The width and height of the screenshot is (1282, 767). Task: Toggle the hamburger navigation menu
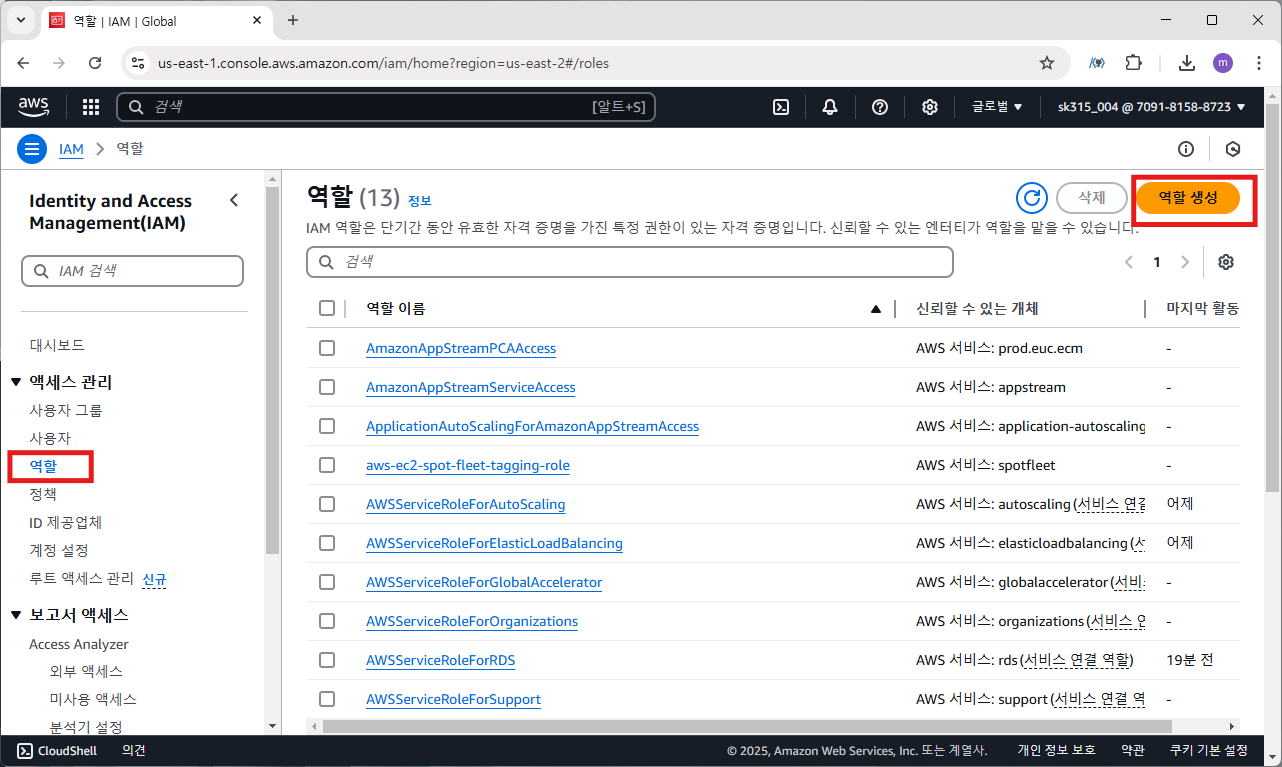tap(32, 149)
